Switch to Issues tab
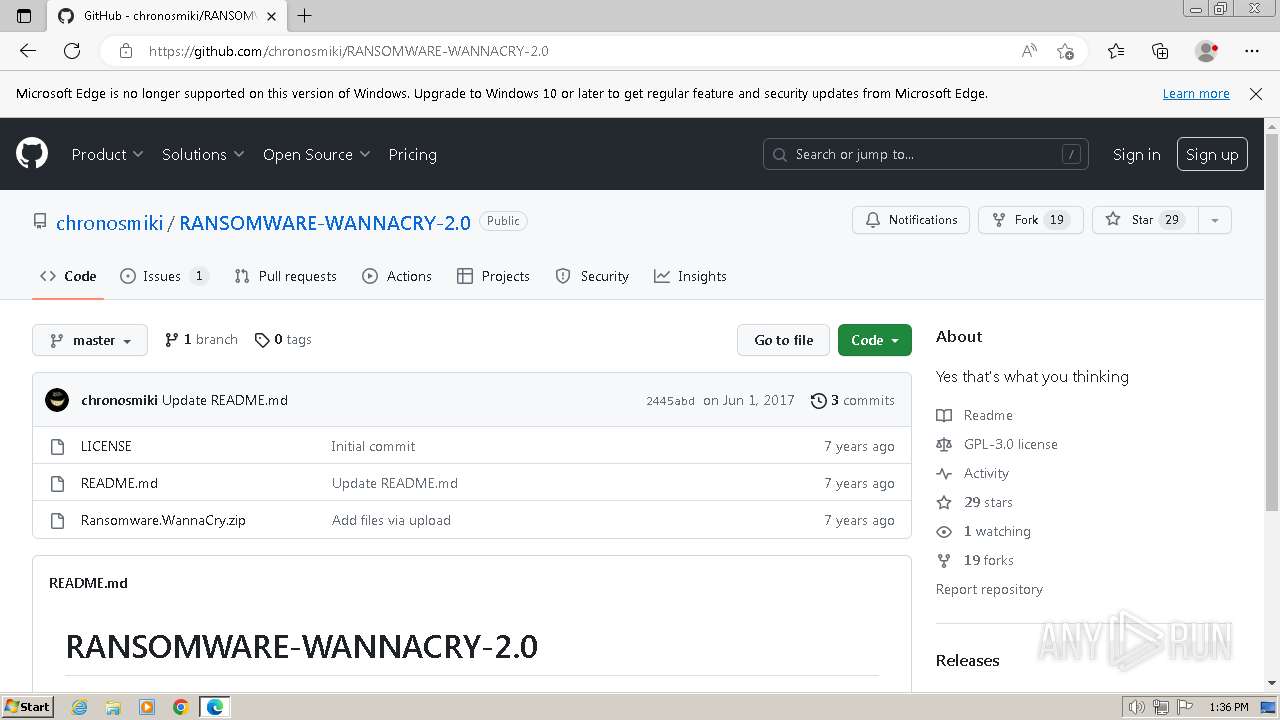This screenshot has height=720, width=1280. (164, 276)
